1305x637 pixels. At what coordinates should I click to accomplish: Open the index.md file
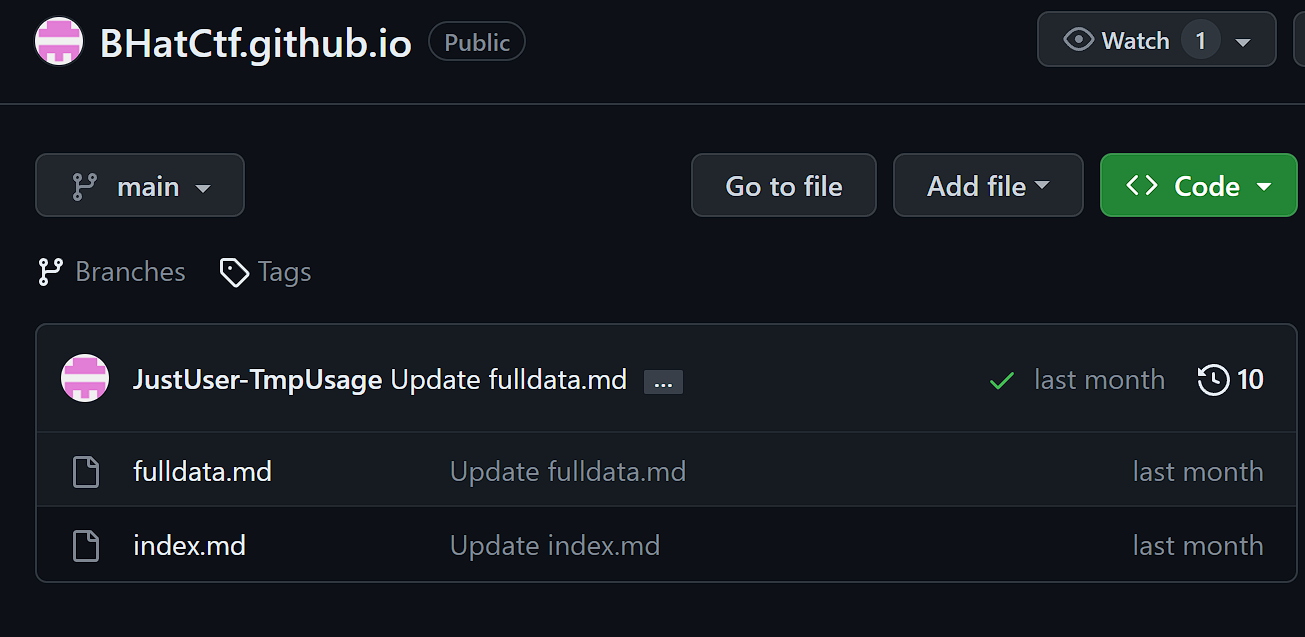pyautogui.click(x=189, y=544)
